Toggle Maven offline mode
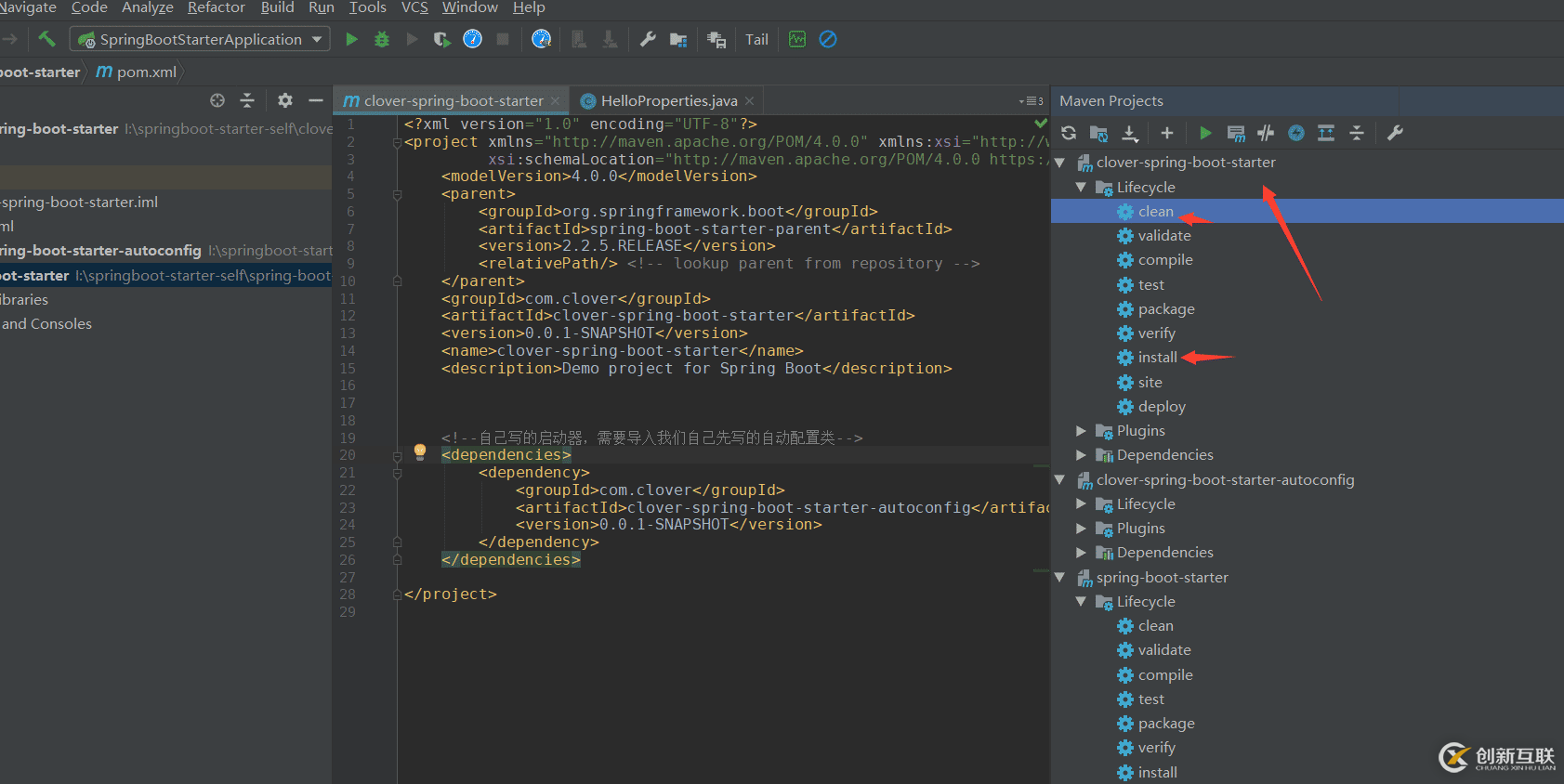Screen dimensions: 1564x784 click(x=1266, y=133)
